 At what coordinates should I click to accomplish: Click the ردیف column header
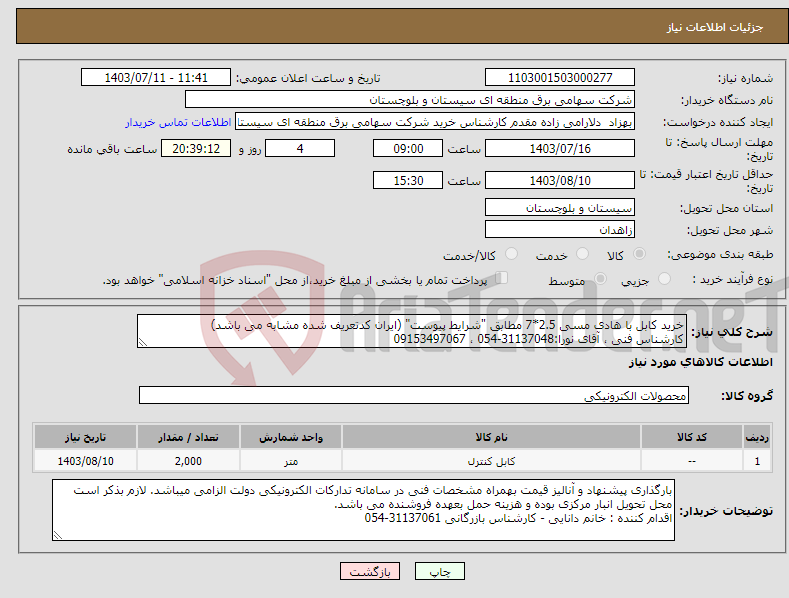tap(757, 437)
